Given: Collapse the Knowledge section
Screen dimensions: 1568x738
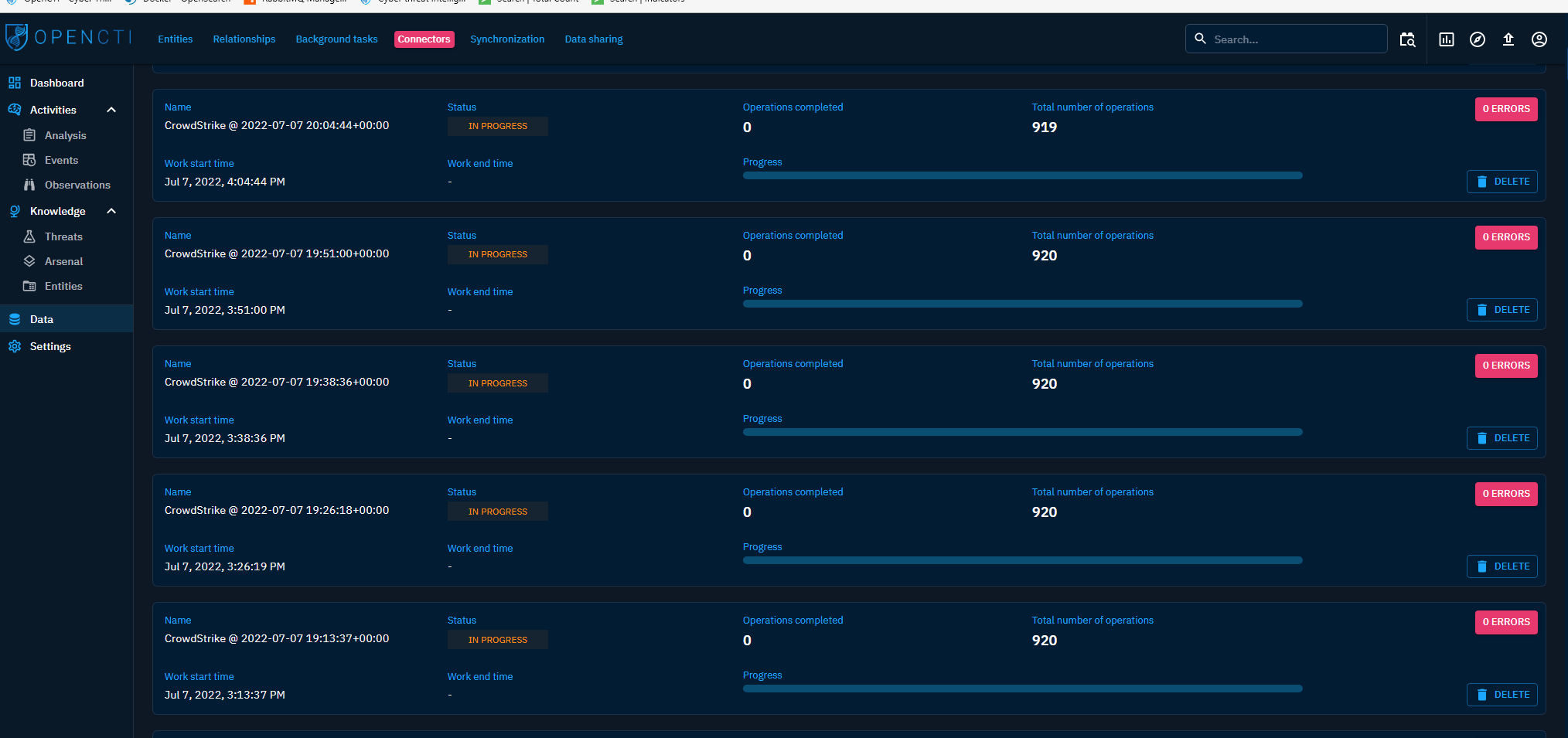Looking at the screenshot, I should (x=111, y=210).
